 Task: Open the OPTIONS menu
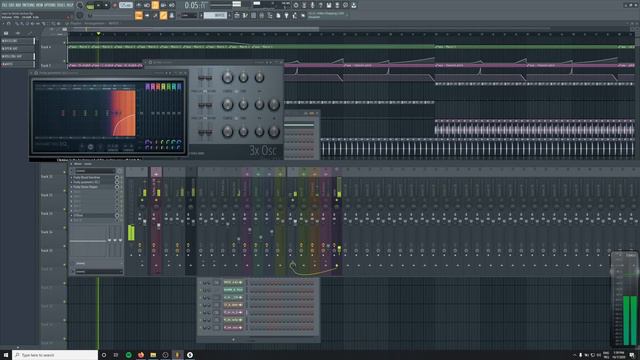(50, 5)
